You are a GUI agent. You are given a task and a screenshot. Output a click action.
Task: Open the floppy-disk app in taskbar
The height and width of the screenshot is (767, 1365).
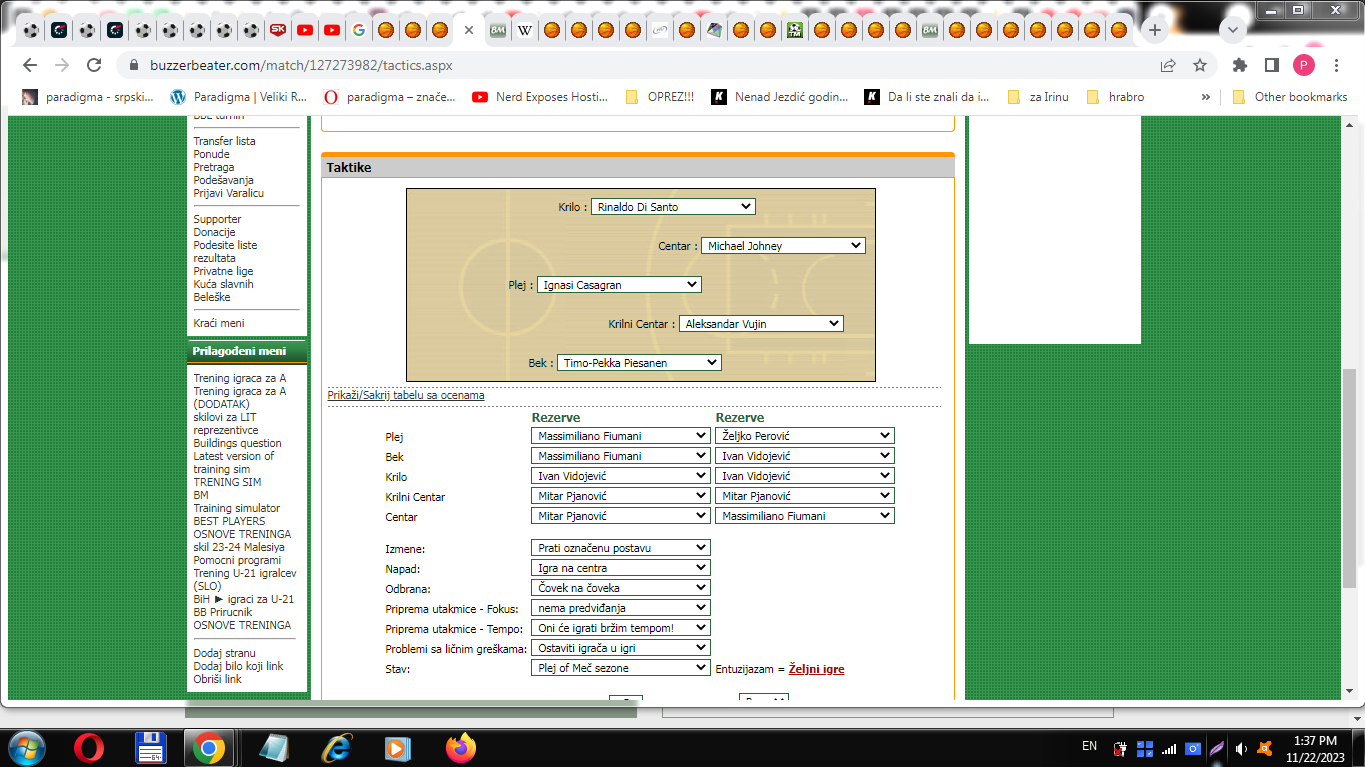(x=150, y=747)
